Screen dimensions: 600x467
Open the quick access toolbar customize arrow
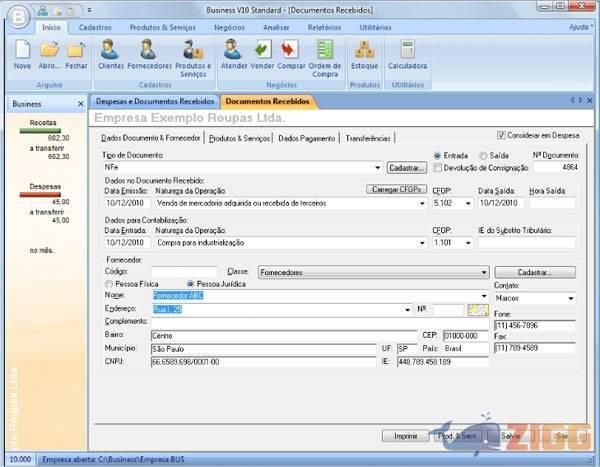89,10
